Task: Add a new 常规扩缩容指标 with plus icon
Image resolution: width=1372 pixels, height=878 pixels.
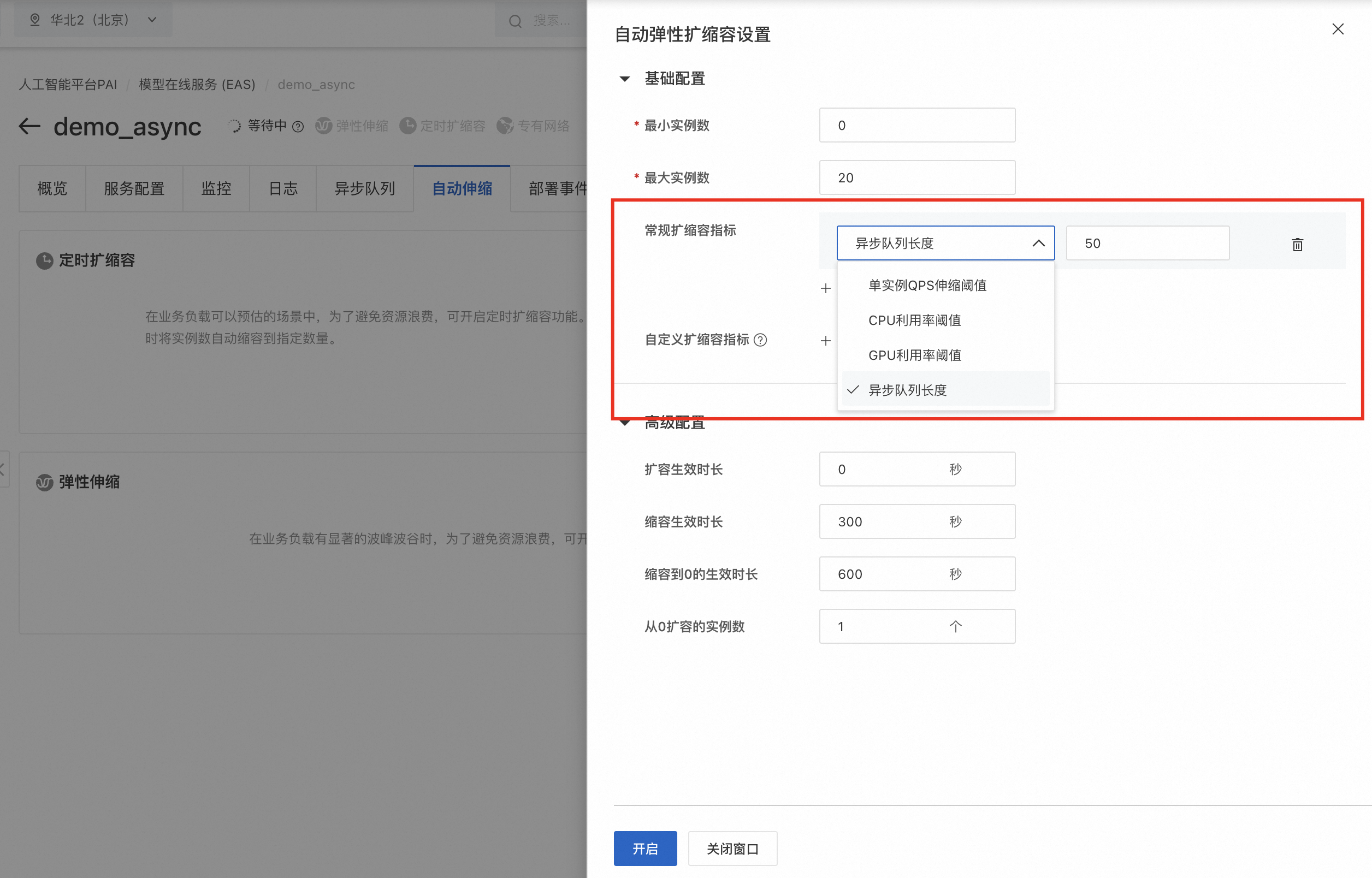Action: (x=825, y=288)
